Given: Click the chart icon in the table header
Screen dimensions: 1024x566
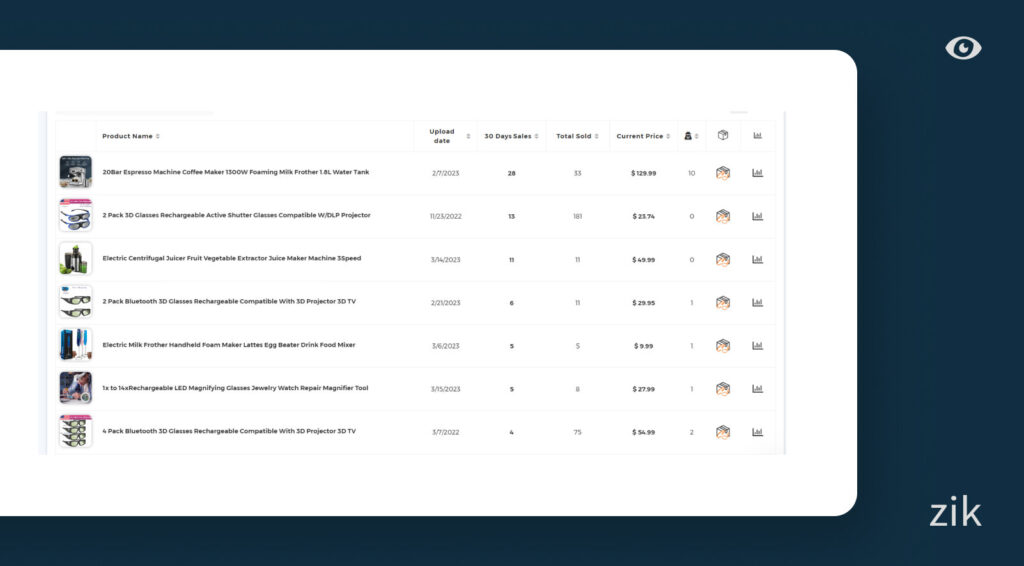Looking at the screenshot, I should coord(757,136).
